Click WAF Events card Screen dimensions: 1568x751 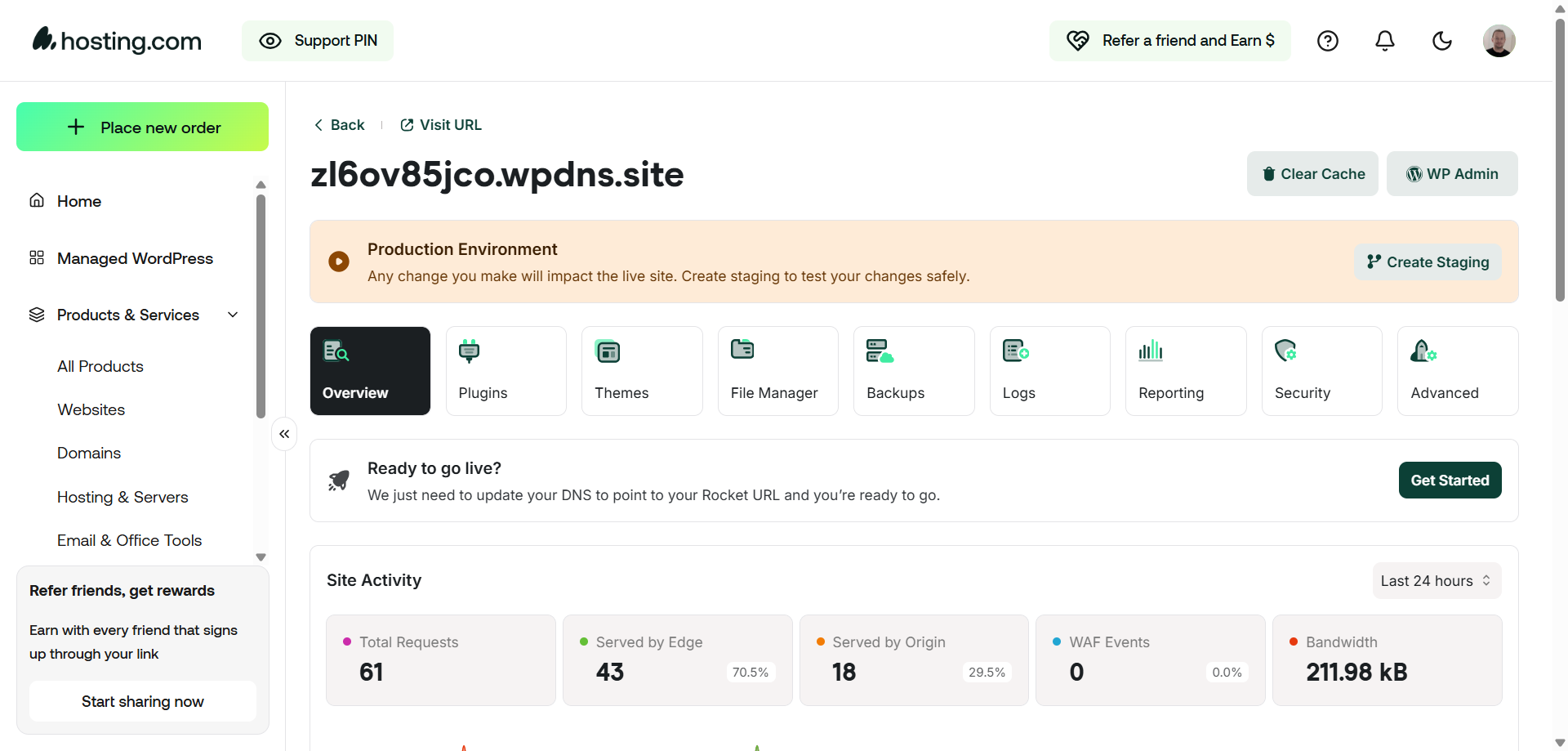point(1151,660)
